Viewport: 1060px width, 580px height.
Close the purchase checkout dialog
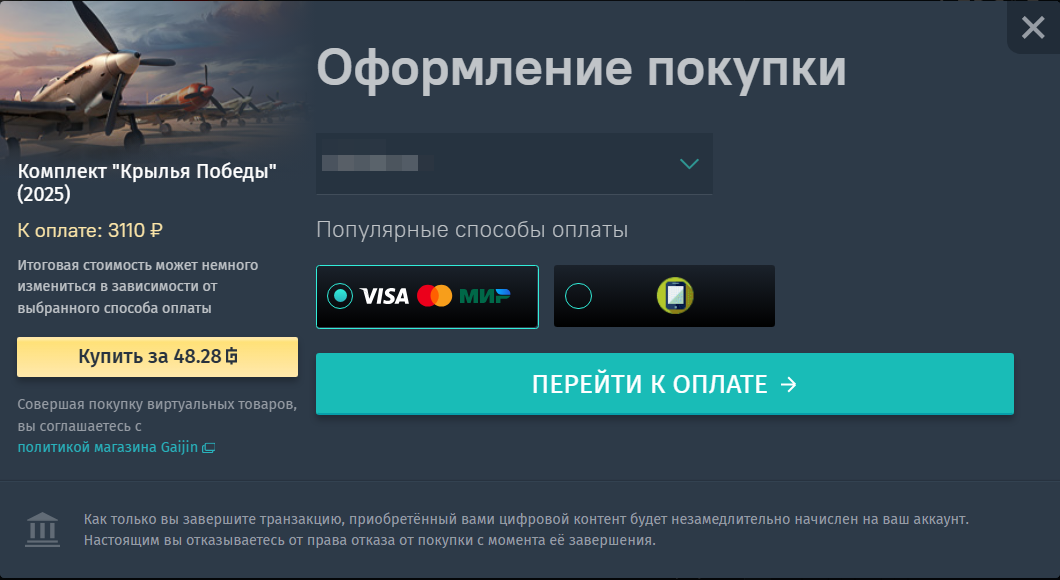coord(1033,28)
